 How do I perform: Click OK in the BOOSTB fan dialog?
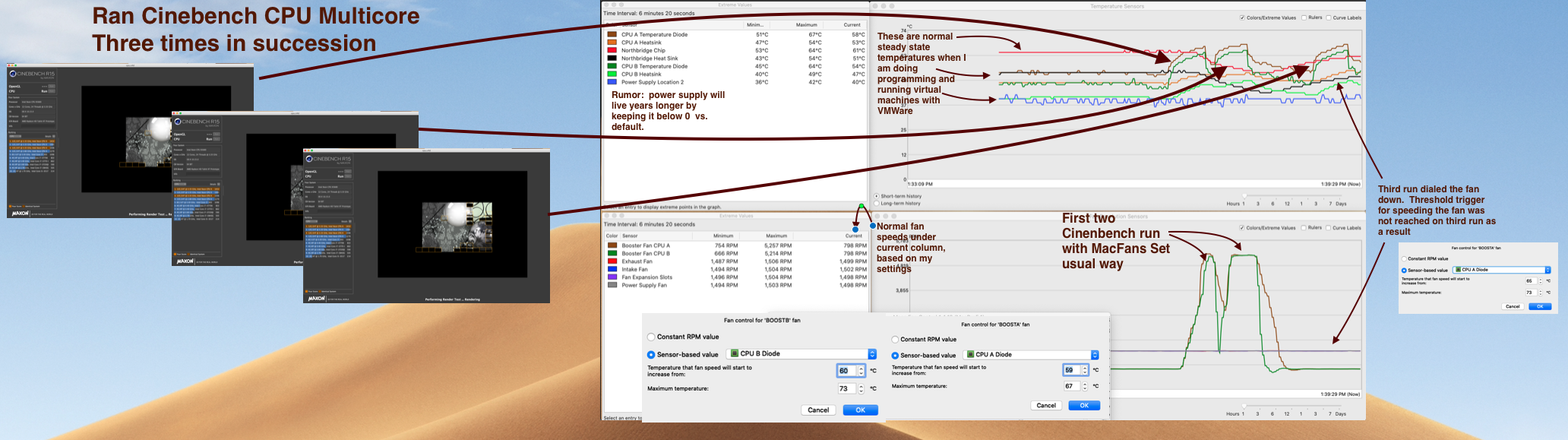pos(861,410)
